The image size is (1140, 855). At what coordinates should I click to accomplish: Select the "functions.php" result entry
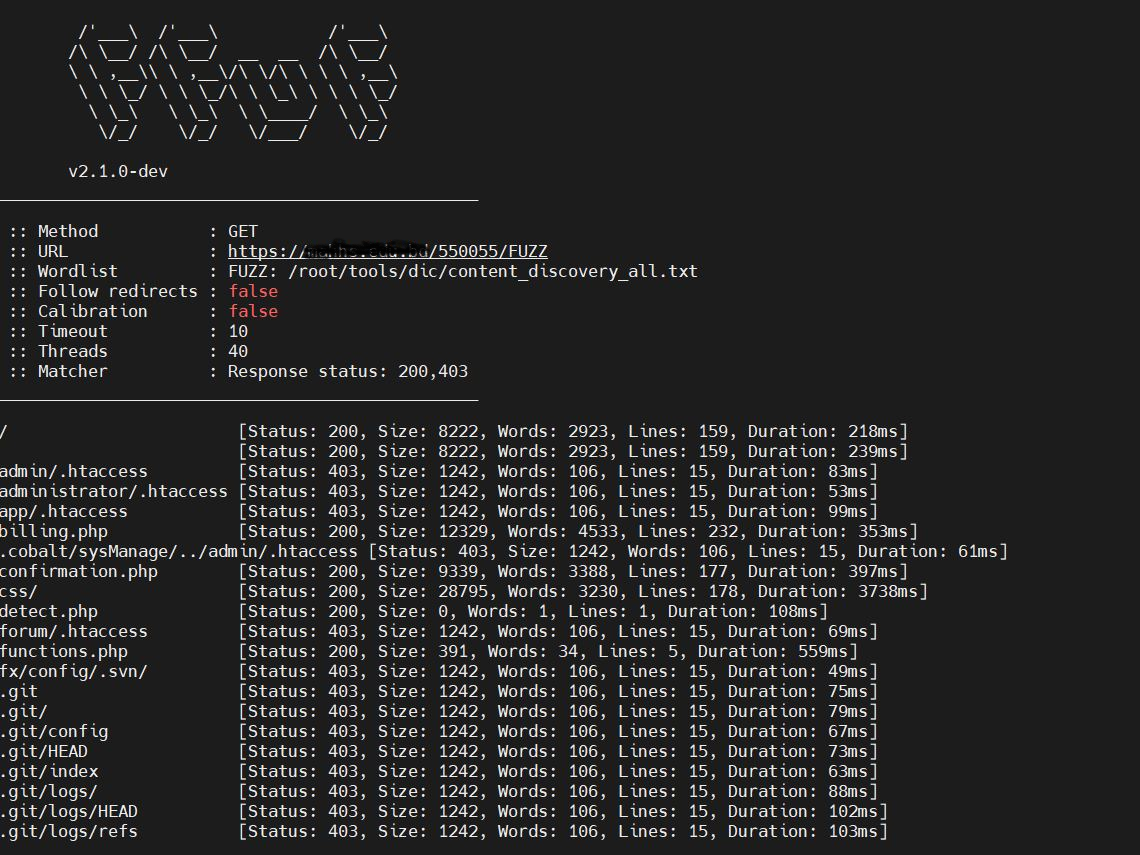(x=64, y=651)
